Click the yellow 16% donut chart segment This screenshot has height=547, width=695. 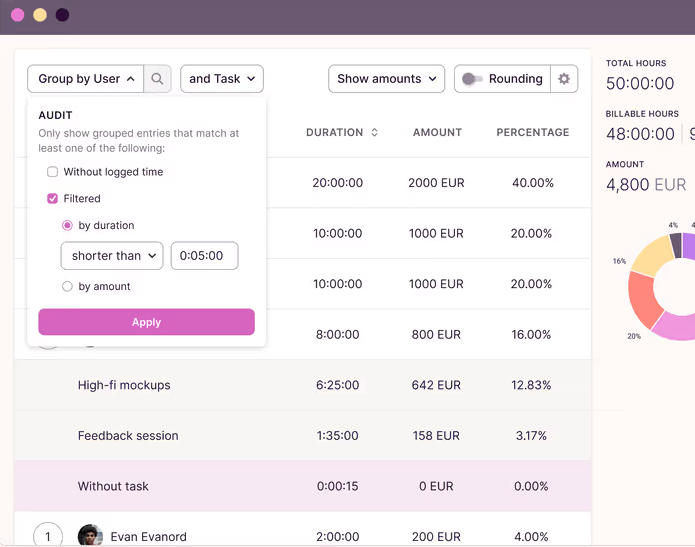[652, 256]
